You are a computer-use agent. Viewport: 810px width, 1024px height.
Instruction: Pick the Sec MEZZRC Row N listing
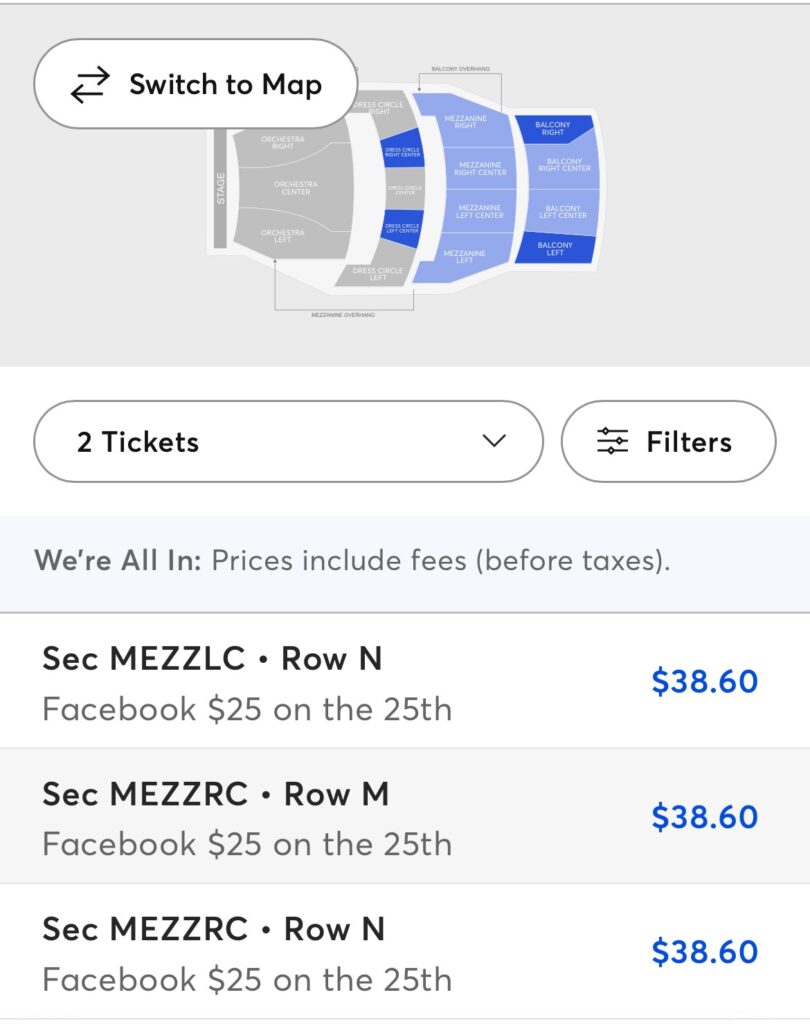coord(300,952)
